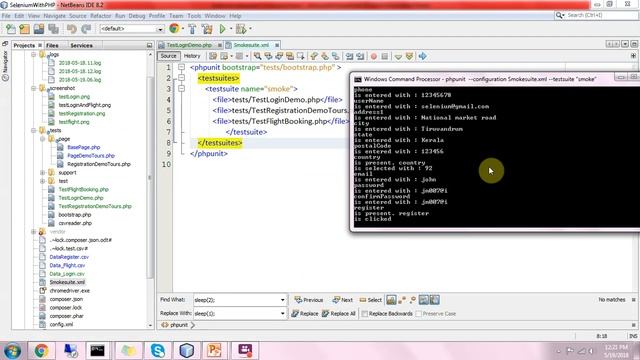This screenshot has height=360, width=640.
Task: Click the New File toolbar icon
Action: pos(11,29)
